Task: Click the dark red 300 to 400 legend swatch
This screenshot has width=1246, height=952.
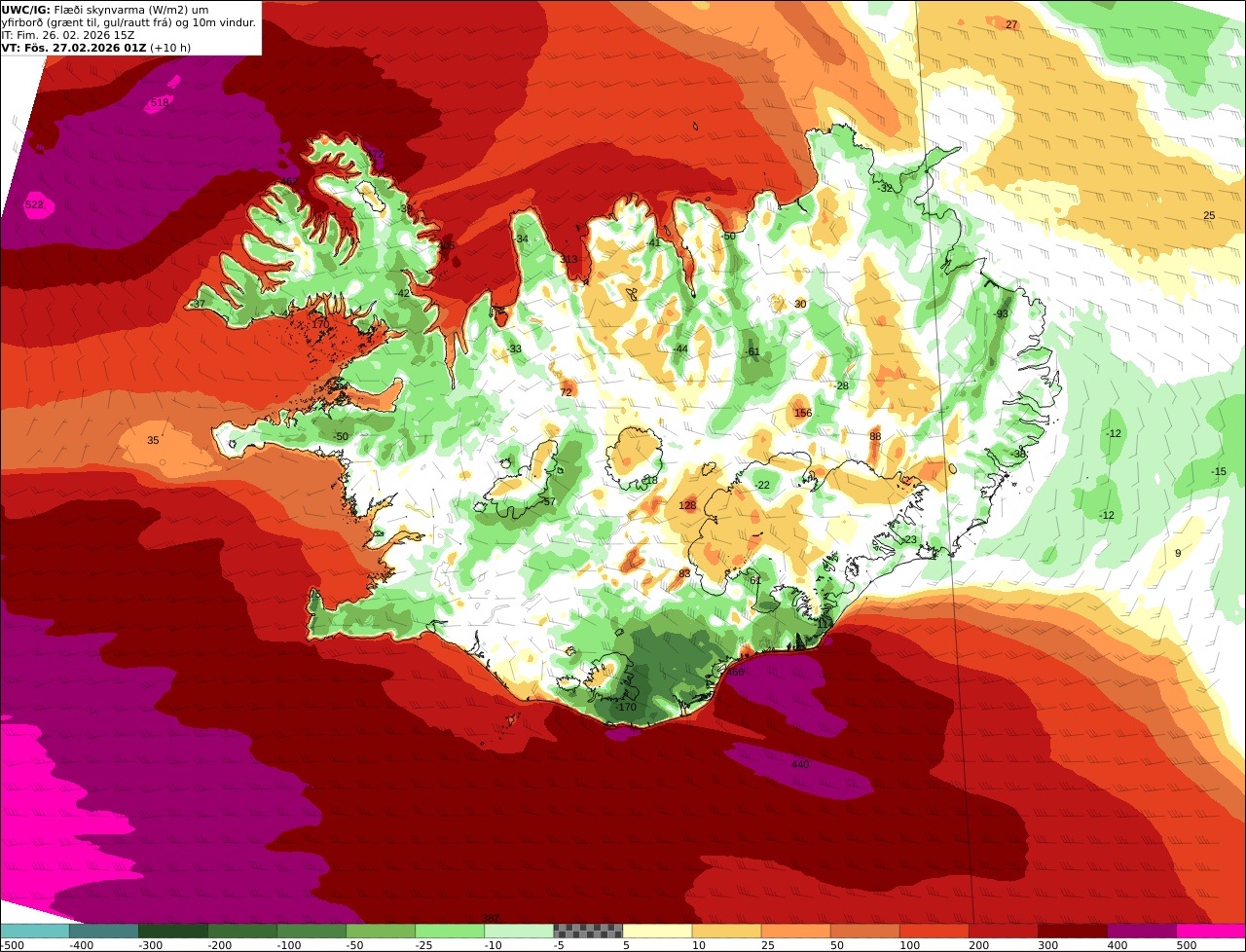Action: click(1073, 931)
